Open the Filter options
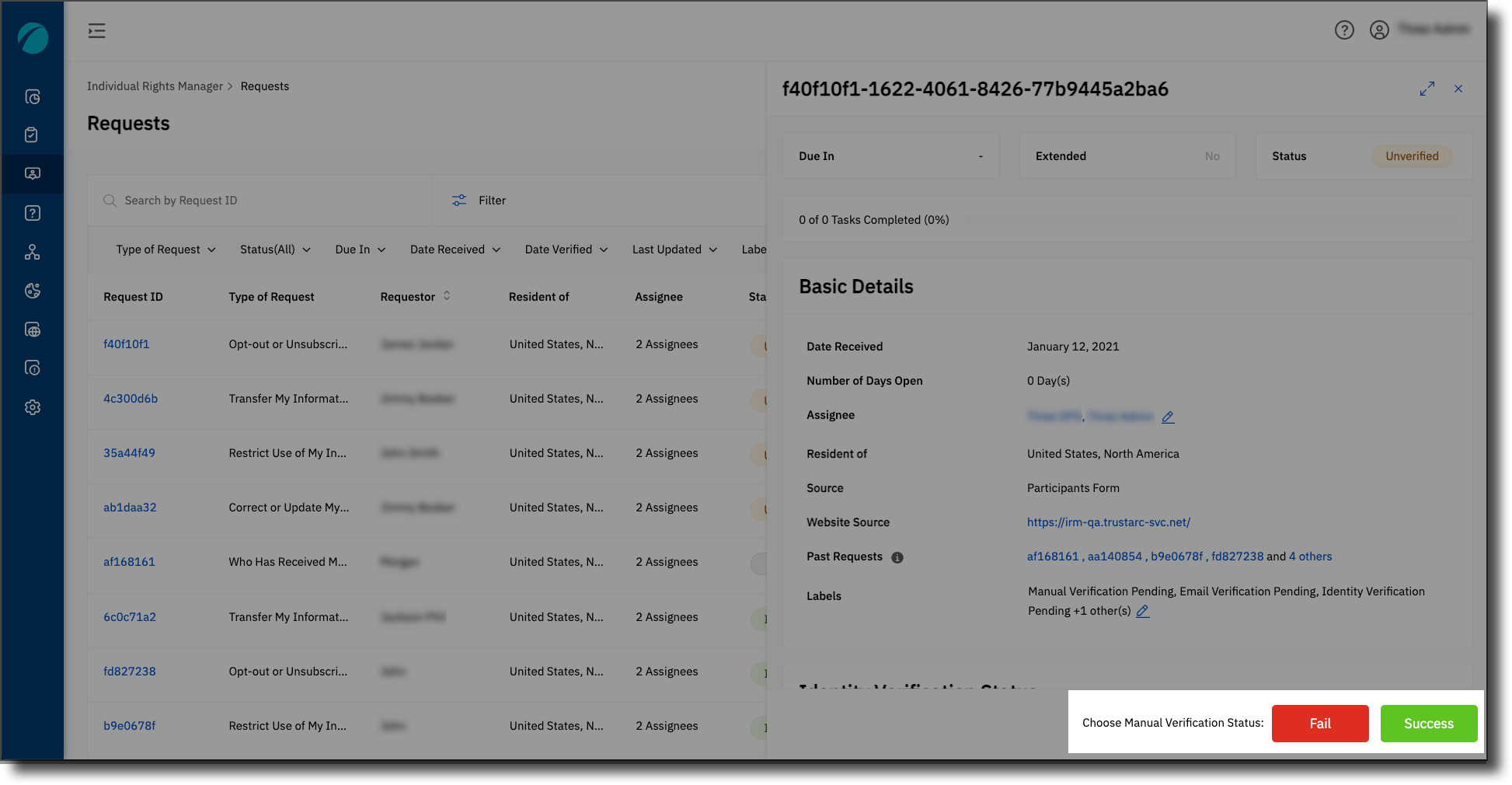The width and height of the screenshot is (1512, 785). tap(479, 200)
